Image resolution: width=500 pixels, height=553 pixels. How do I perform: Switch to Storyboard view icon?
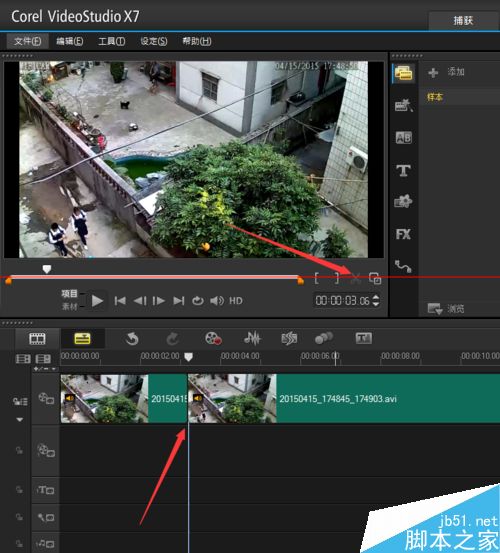pos(37,339)
